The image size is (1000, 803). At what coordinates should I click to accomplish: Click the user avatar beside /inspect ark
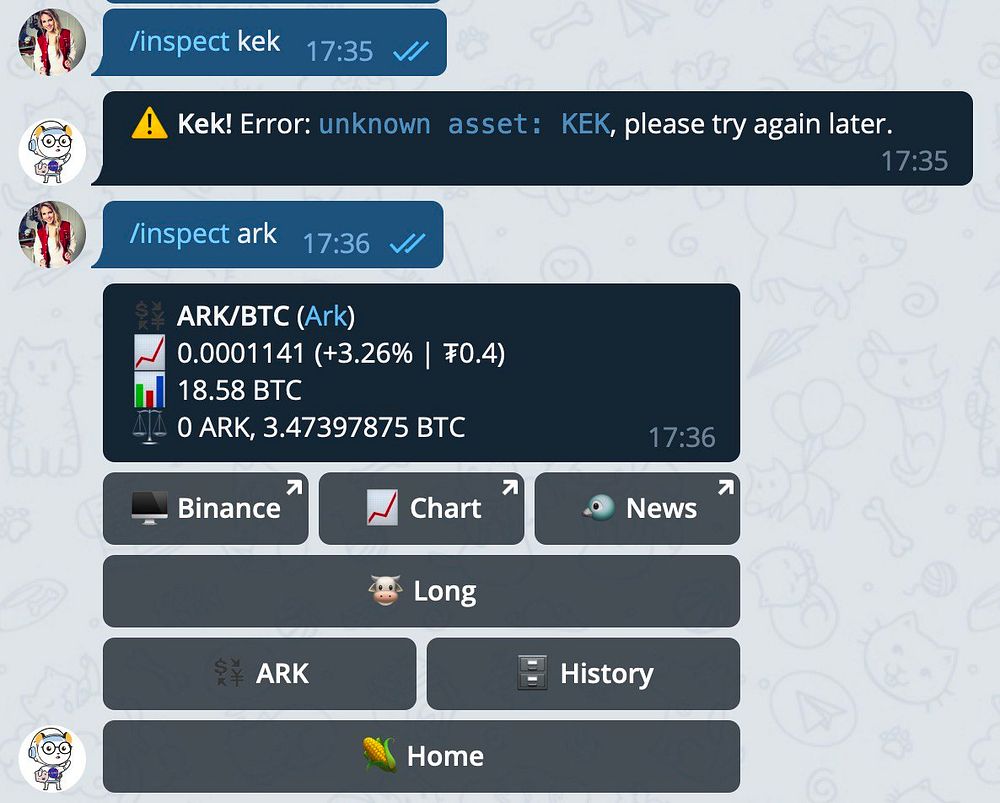52,234
